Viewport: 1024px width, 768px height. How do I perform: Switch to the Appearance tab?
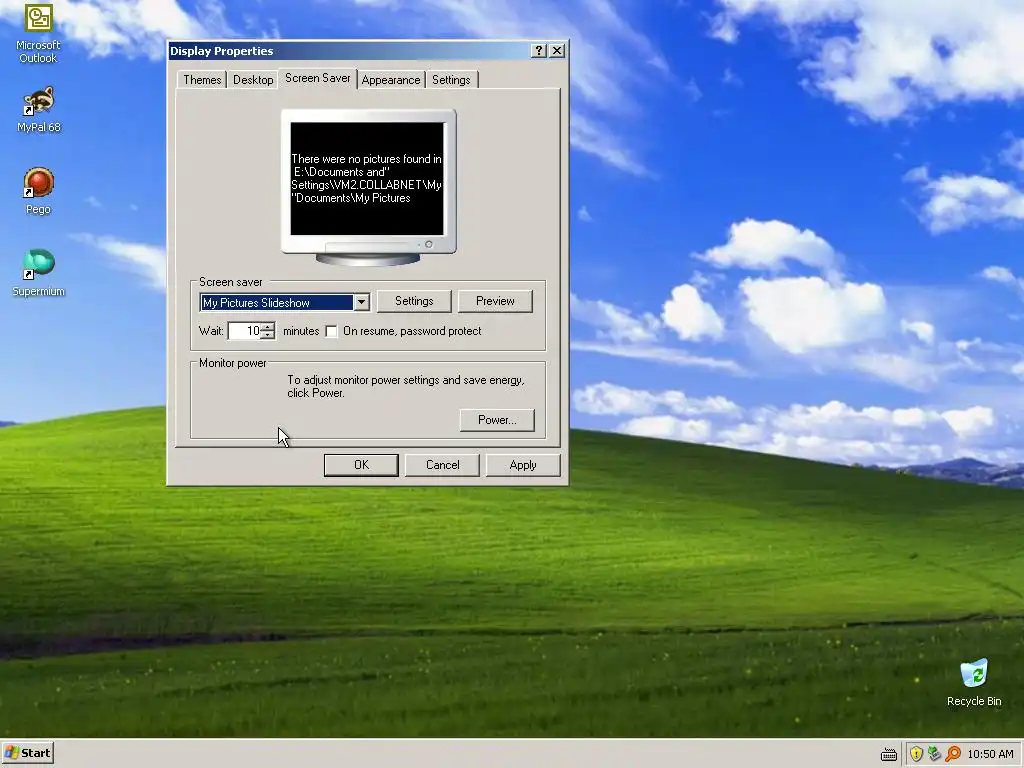[x=391, y=80]
